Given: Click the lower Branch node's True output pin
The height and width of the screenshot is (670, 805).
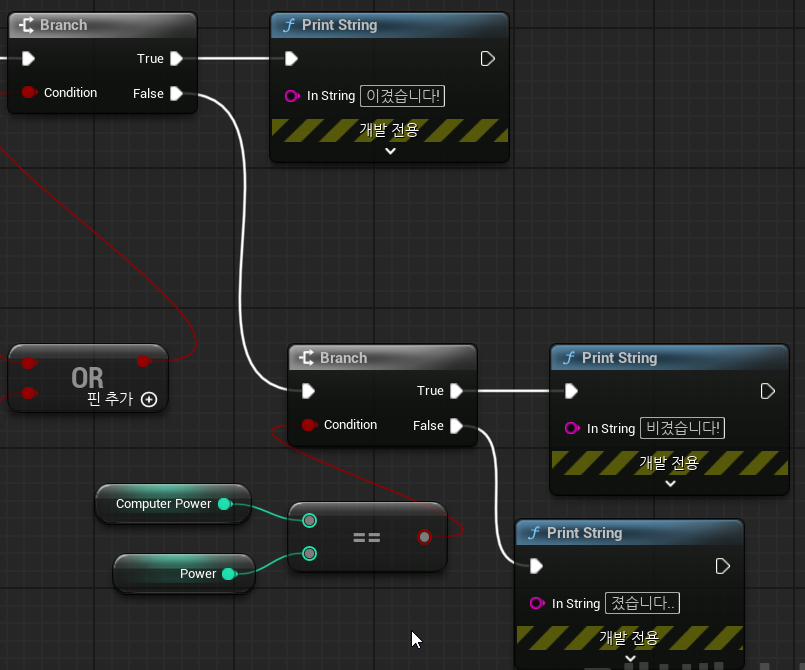Looking at the screenshot, I should (456, 391).
